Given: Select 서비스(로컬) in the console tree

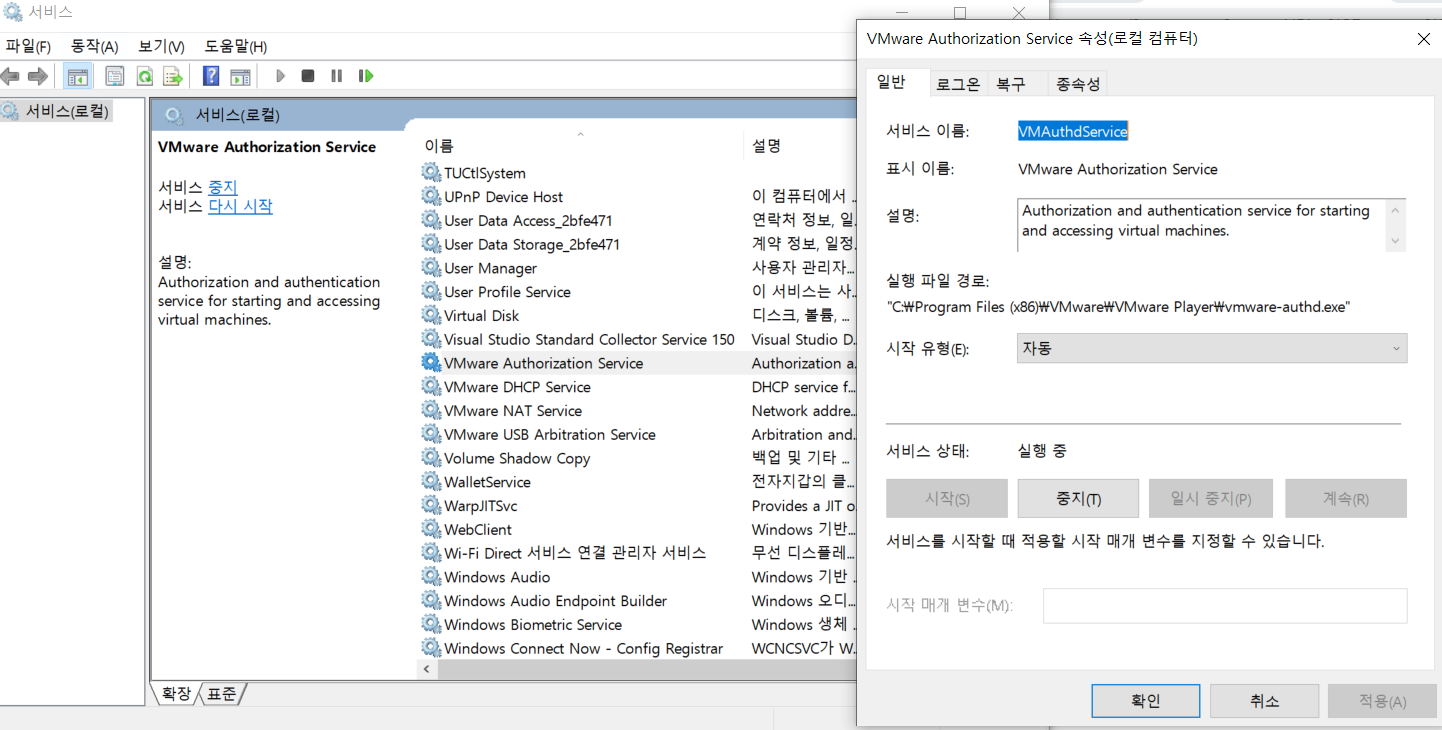Looking at the screenshot, I should (57, 110).
